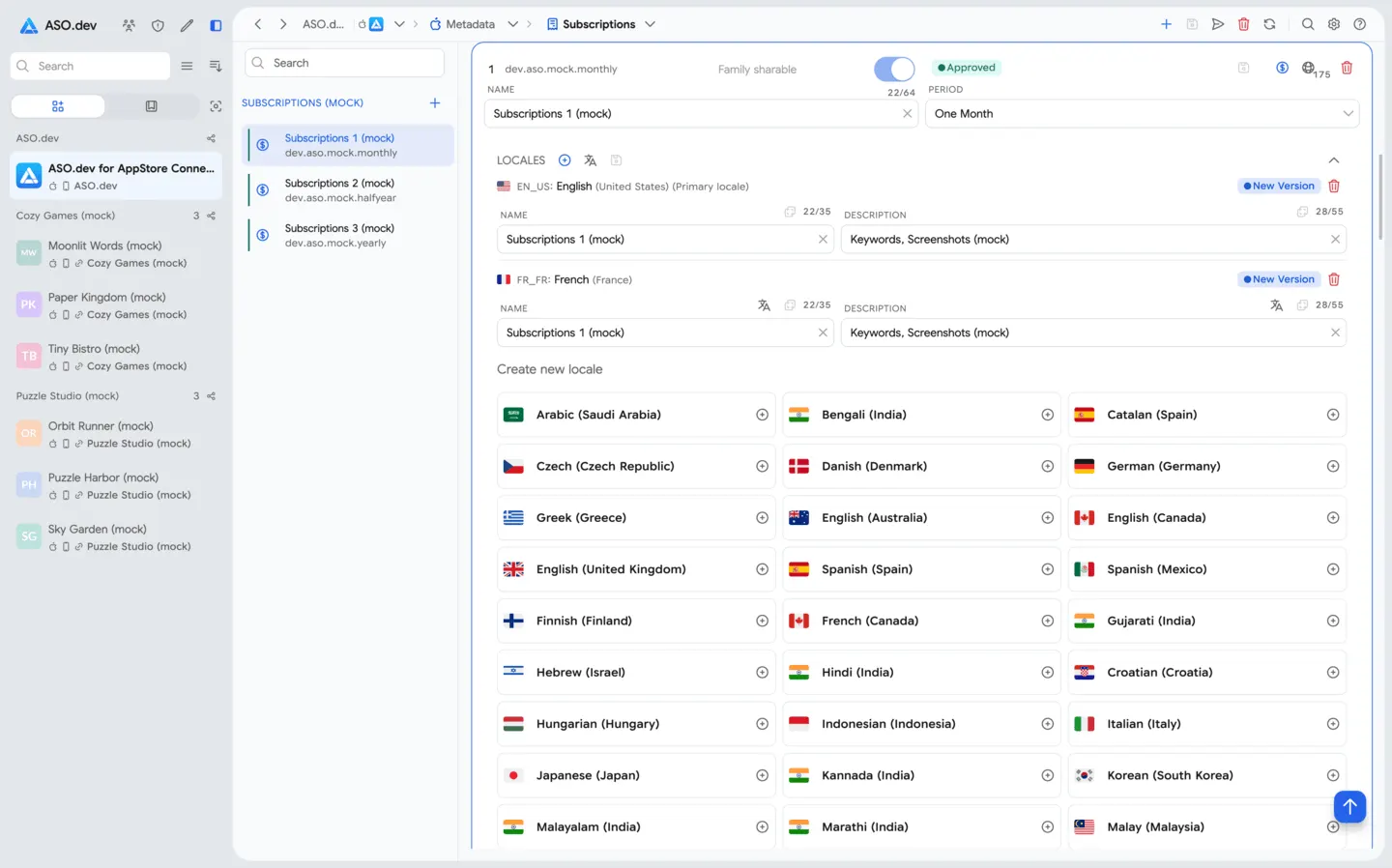Collapse the LOCALES section chevron
Image resolution: width=1392 pixels, height=868 pixels.
click(x=1334, y=160)
